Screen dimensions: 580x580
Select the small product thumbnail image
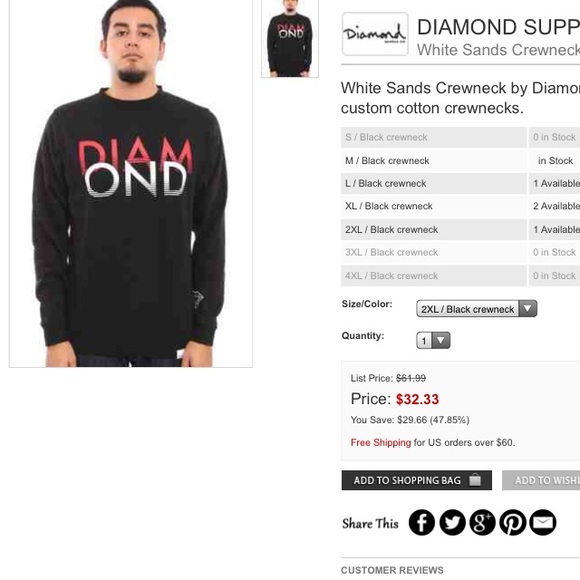pyautogui.click(x=290, y=38)
